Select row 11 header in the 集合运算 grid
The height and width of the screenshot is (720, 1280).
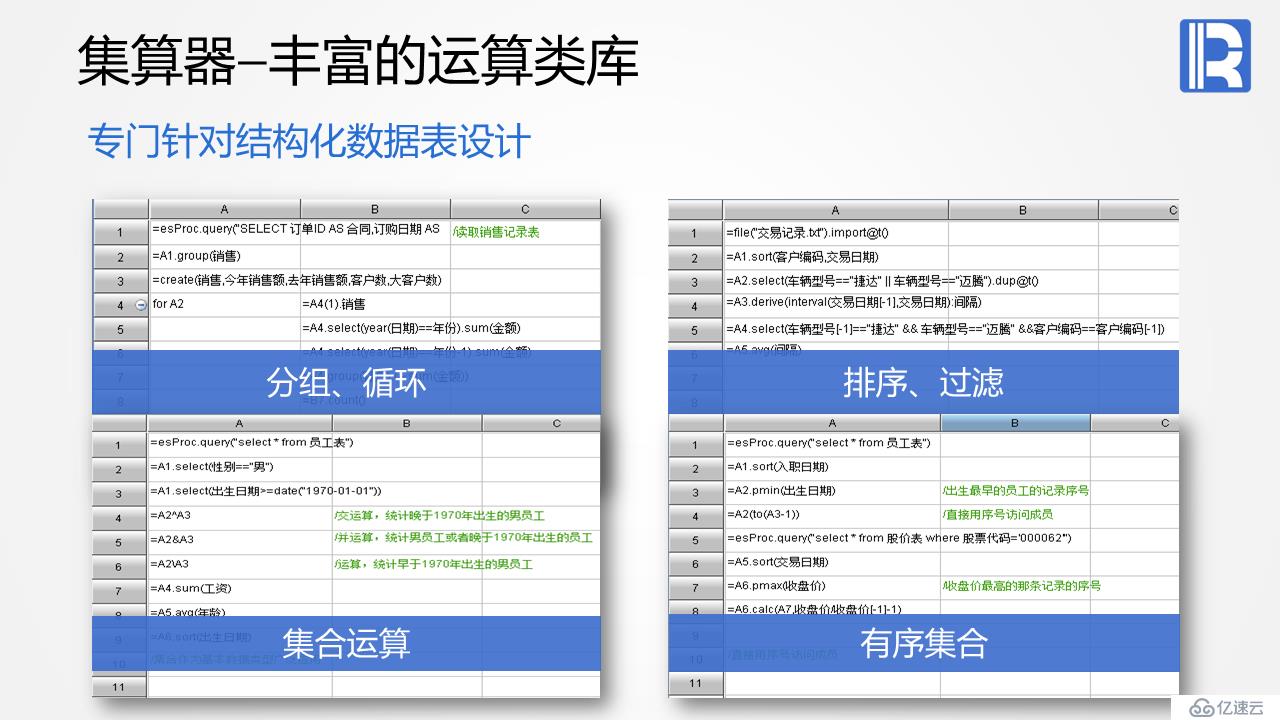pos(119,686)
